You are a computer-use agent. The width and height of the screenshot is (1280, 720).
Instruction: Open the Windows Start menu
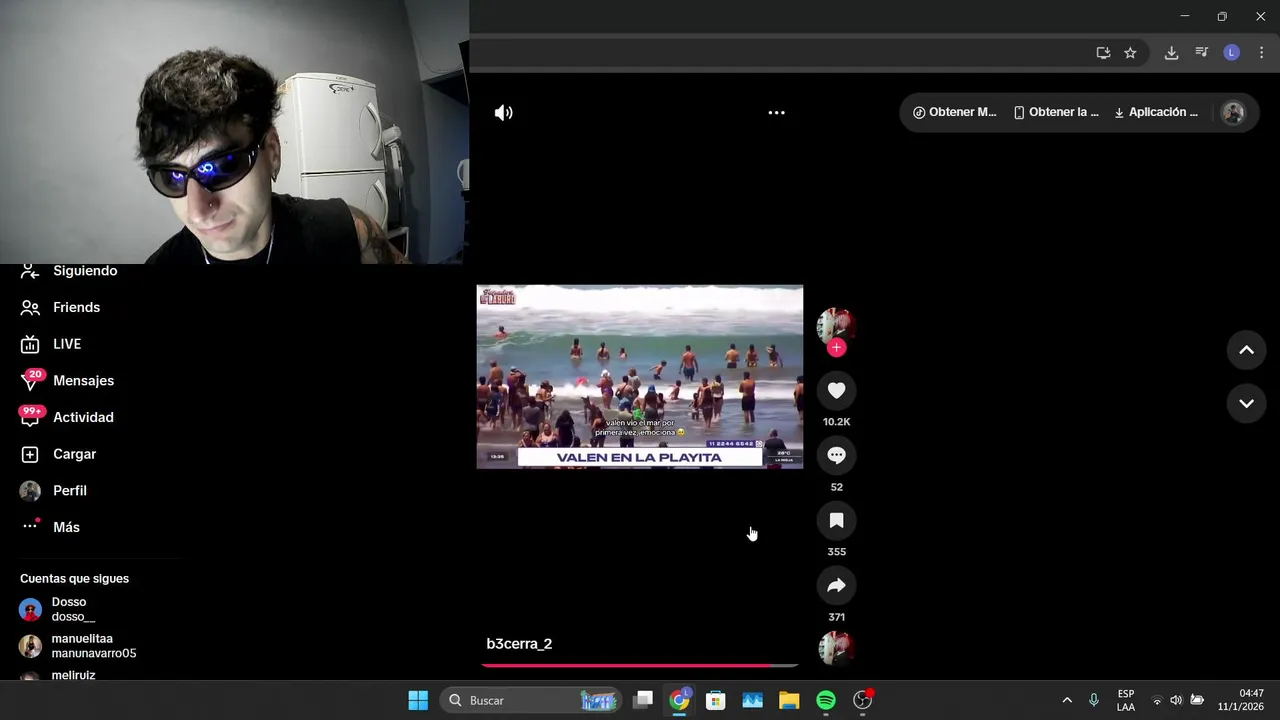[418, 700]
